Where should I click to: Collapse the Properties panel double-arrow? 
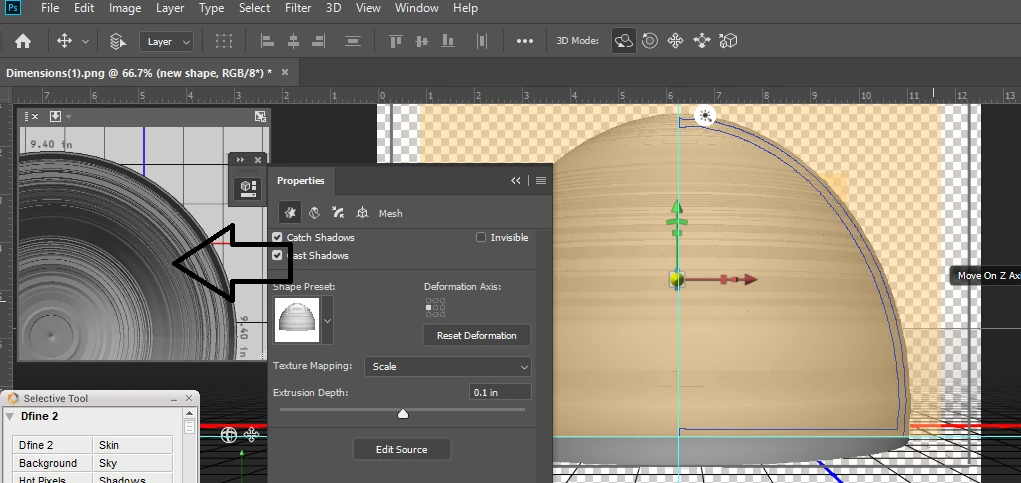(516, 181)
